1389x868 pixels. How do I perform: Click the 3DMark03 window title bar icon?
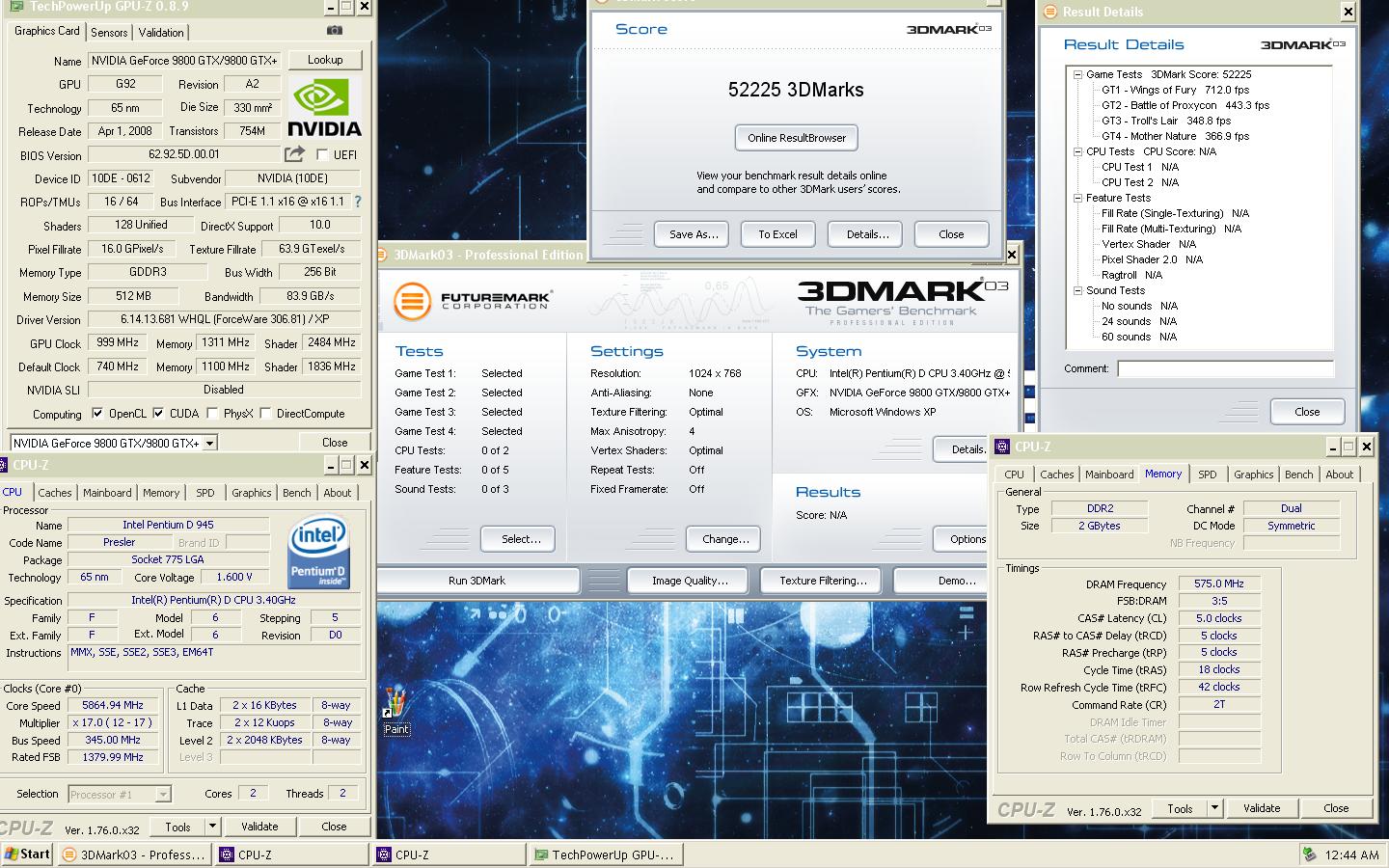click(x=383, y=255)
